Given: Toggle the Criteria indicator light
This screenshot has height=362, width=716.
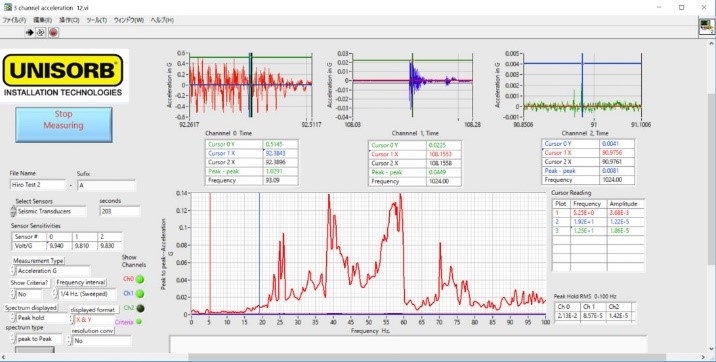Looking at the screenshot, I should tap(139, 322).
